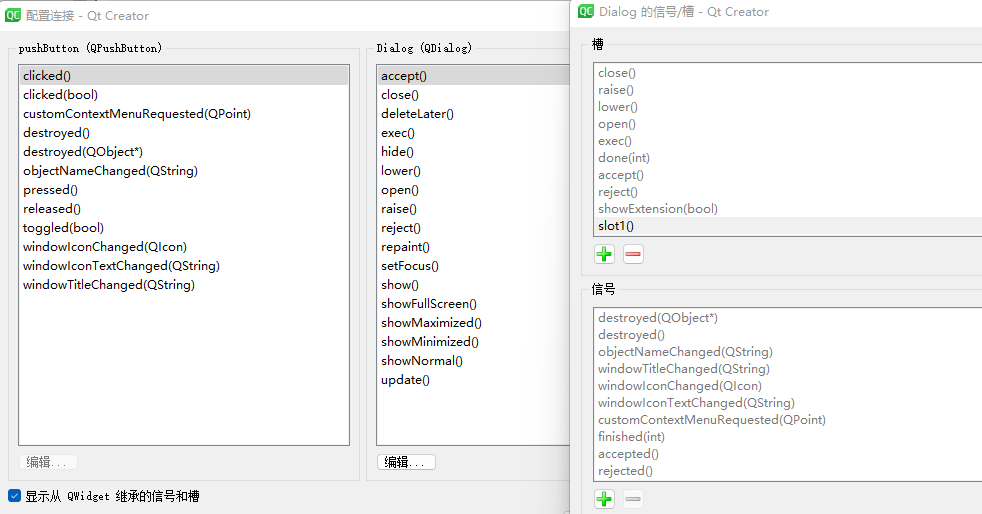Select the toggled(bool) signal
Image resolution: width=982 pixels, height=514 pixels.
[183, 228]
